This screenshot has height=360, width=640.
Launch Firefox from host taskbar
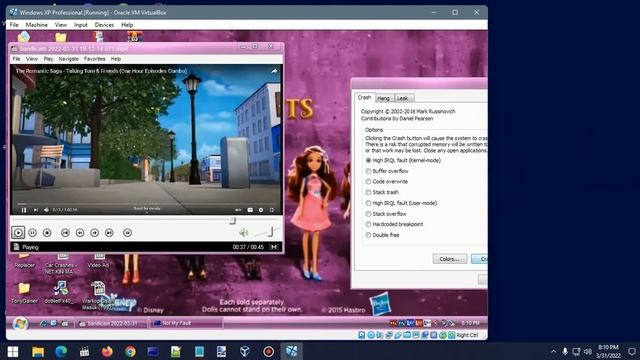click(x=107, y=352)
